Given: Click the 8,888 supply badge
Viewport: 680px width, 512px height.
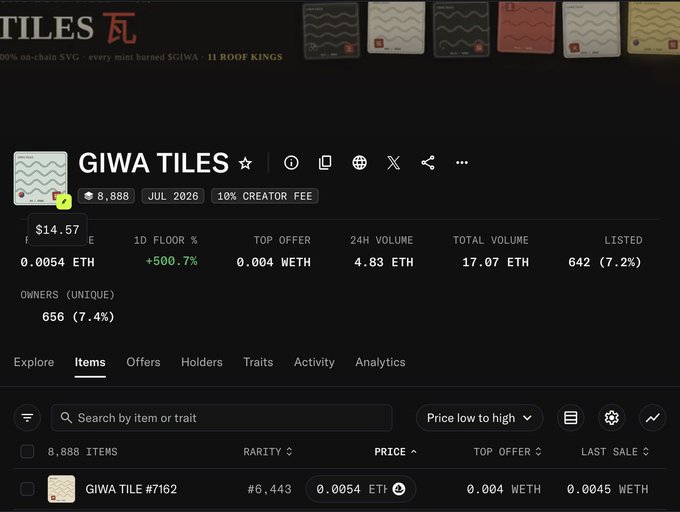Looking at the screenshot, I should pyautogui.click(x=107, y=196).
